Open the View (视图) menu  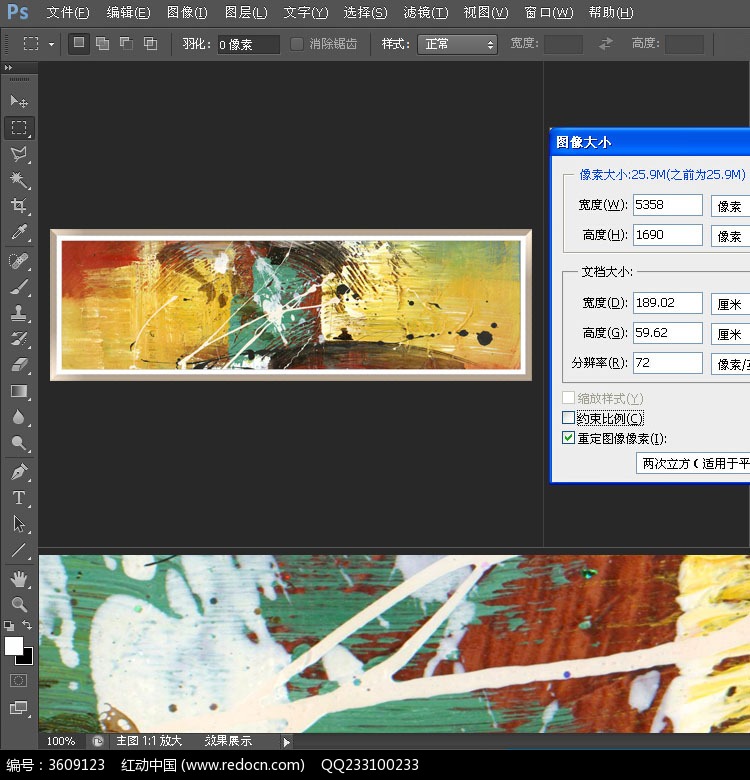[485, 12]
